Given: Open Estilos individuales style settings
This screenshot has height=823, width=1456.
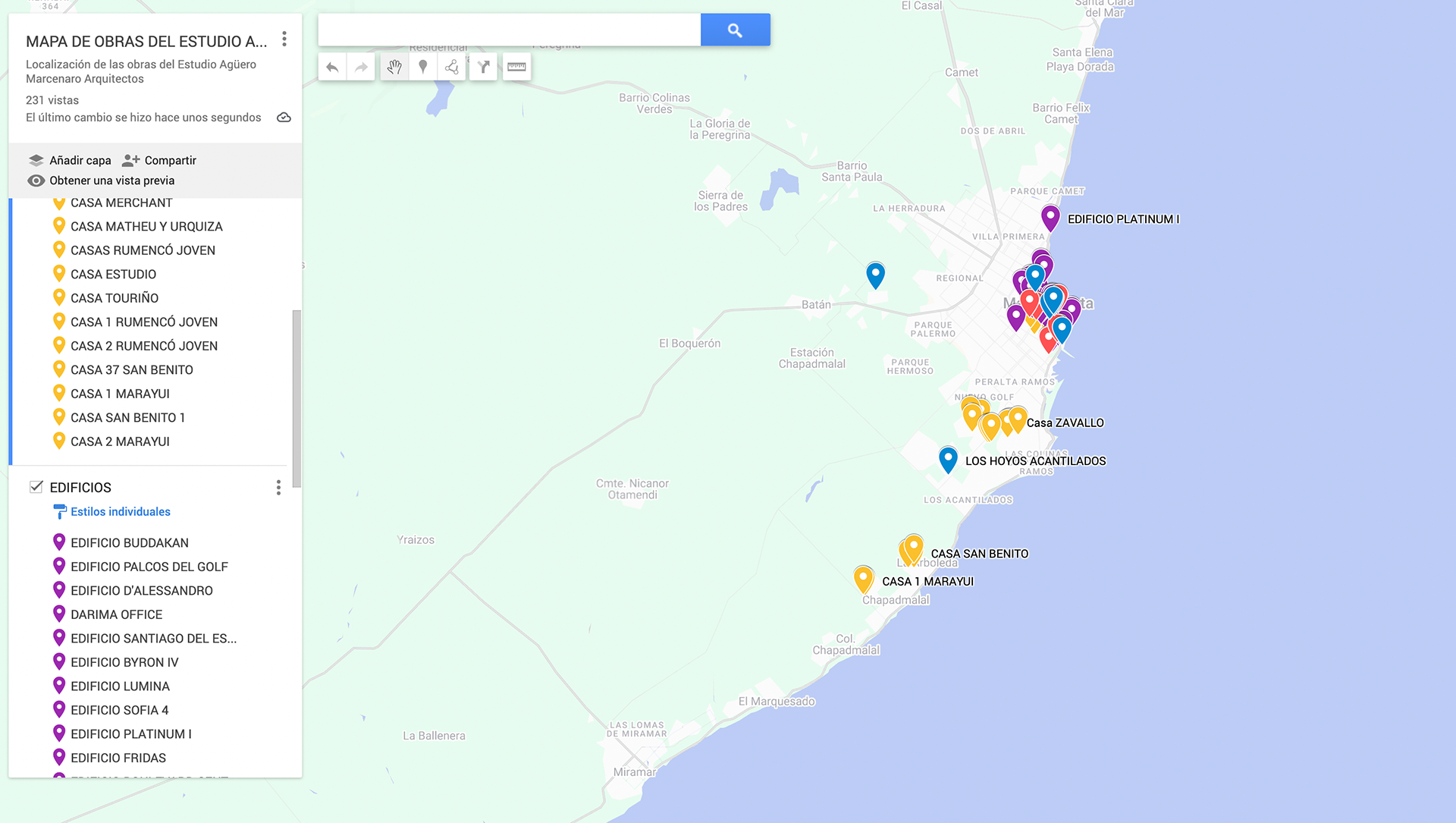Looking at the screenshot, I should tap(120, 512).
